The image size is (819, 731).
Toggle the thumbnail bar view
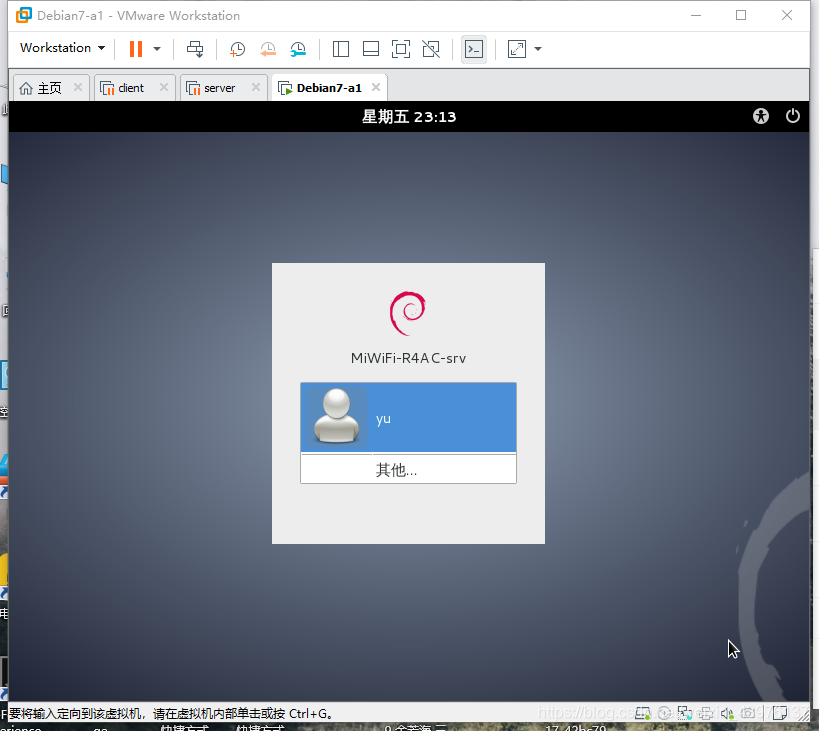(x=371, y=49)
